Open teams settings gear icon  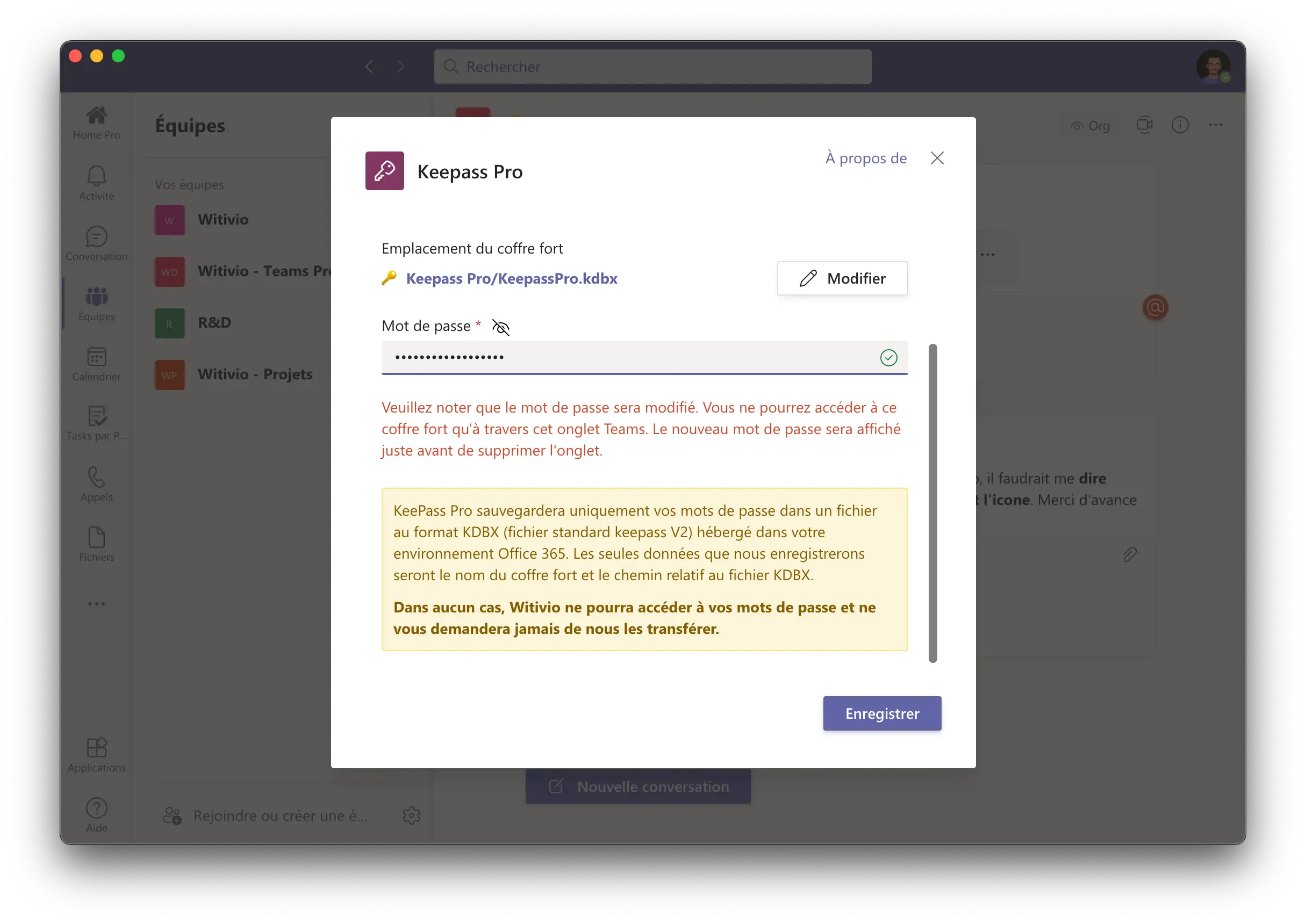[x=412, y=815]
